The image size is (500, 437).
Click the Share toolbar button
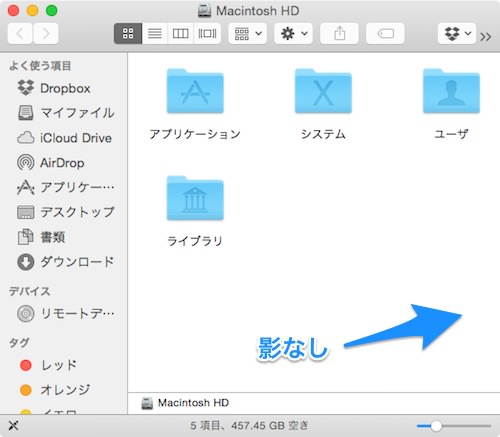pyautogui.click(x=339, y=33)
